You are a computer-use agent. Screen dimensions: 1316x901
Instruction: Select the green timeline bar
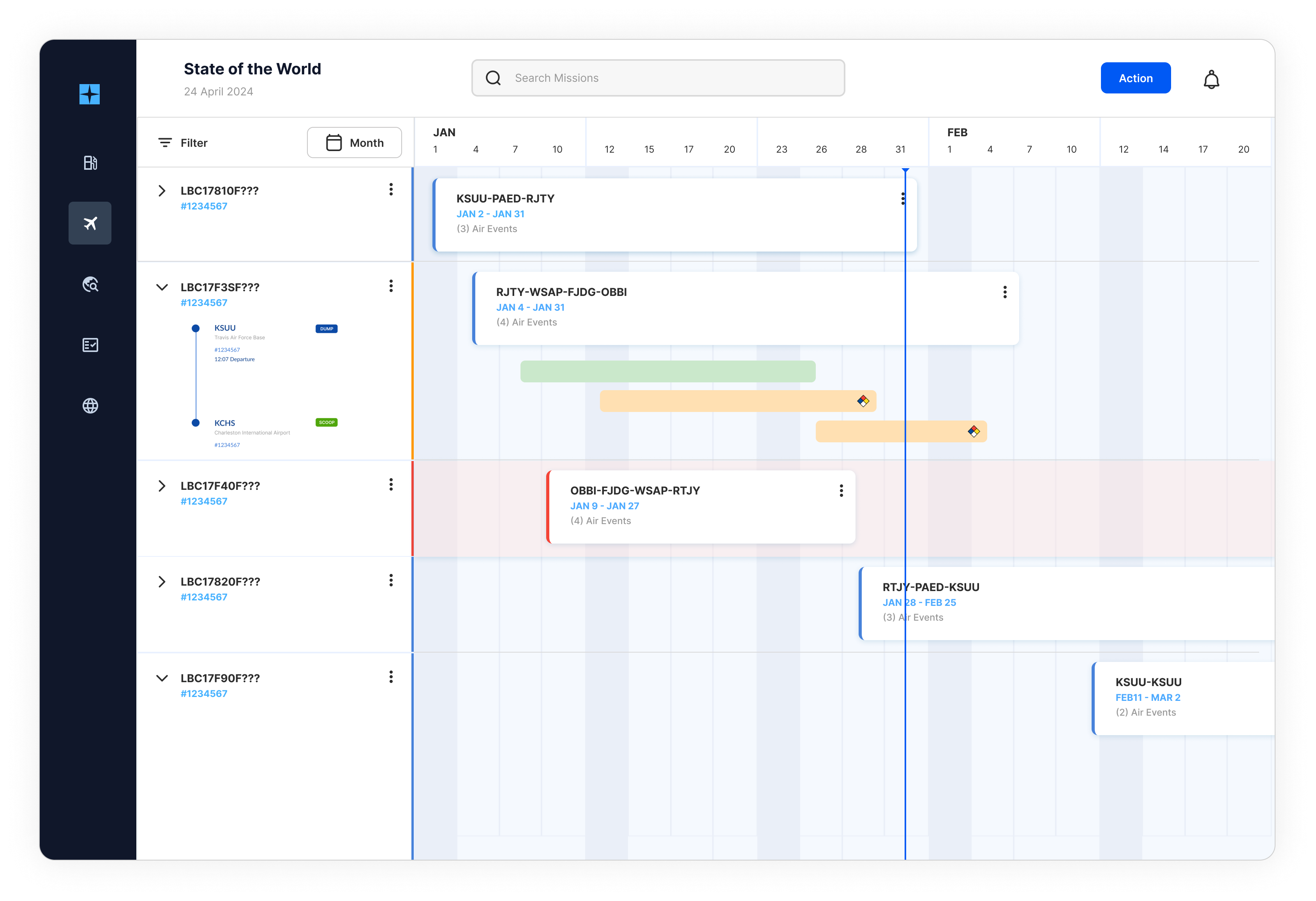pos(668,371)
